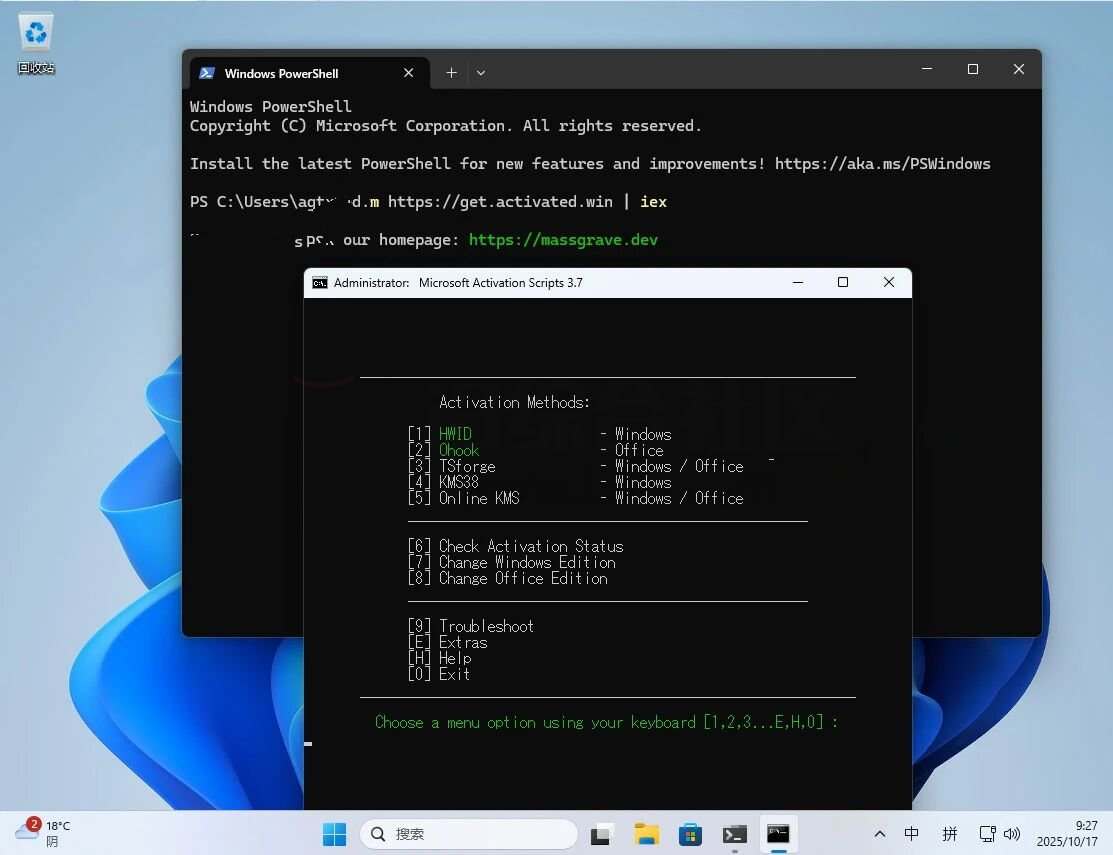Open the Recycle Bin desktop icon

(36, 40)
